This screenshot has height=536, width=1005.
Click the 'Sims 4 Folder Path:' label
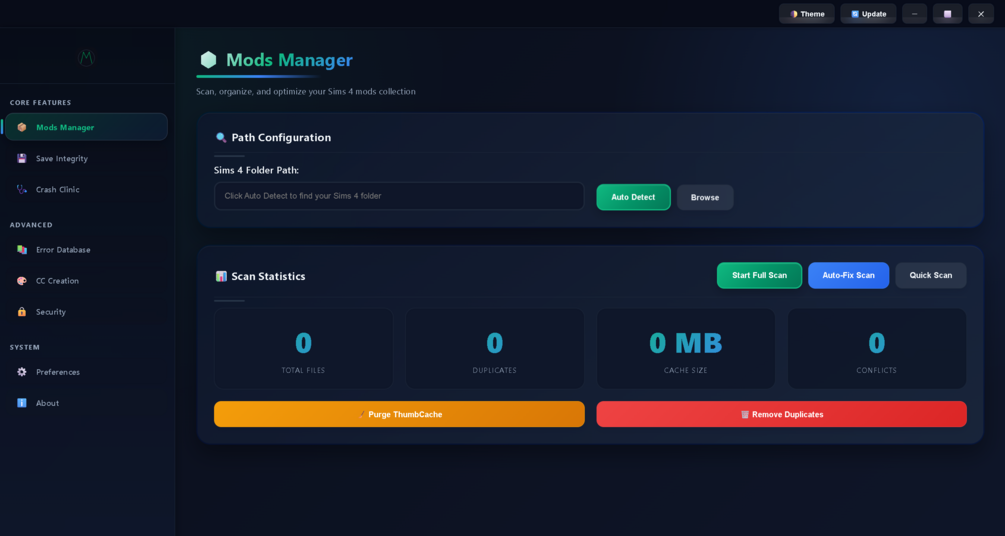256,171
